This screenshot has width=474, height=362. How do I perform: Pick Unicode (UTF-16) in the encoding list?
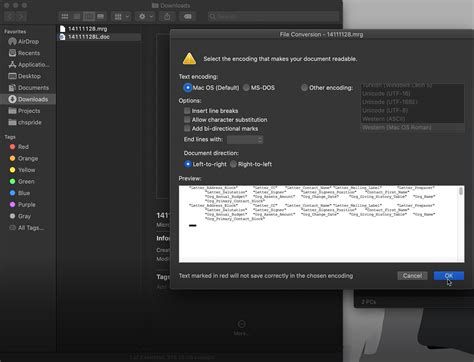[412, 94]
